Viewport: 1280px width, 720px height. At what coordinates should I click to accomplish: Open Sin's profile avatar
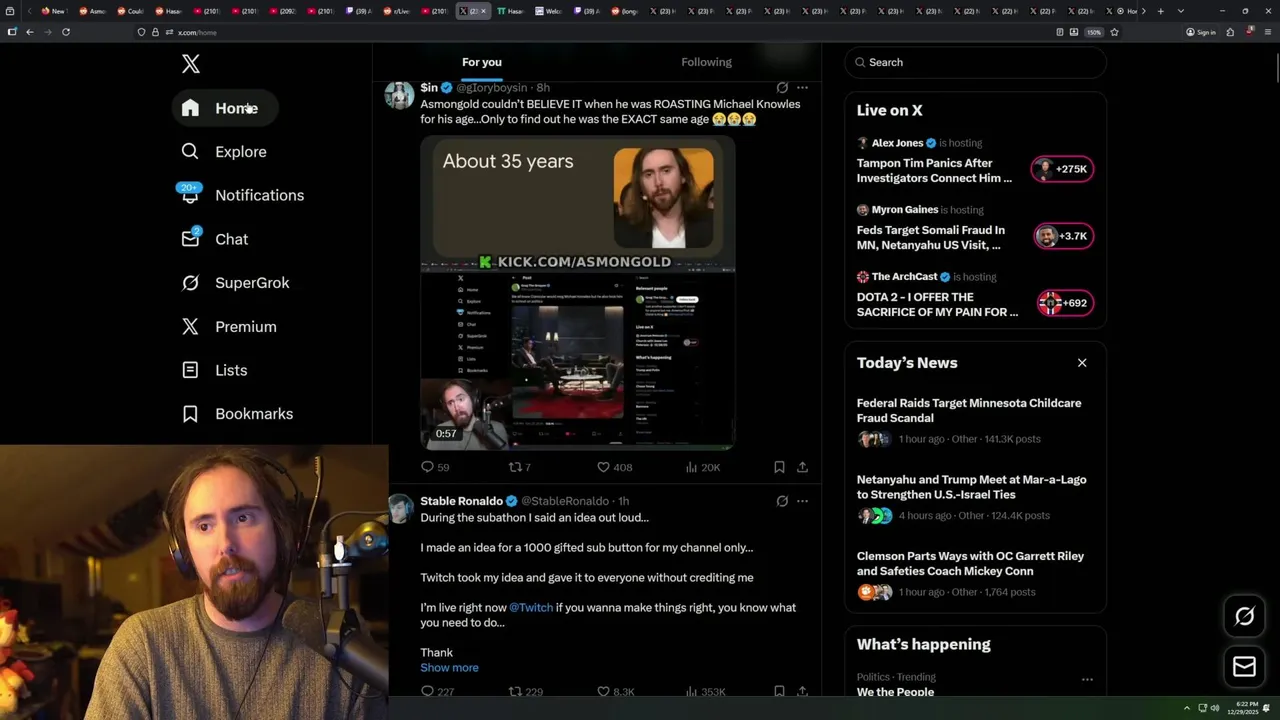[400, 96]
